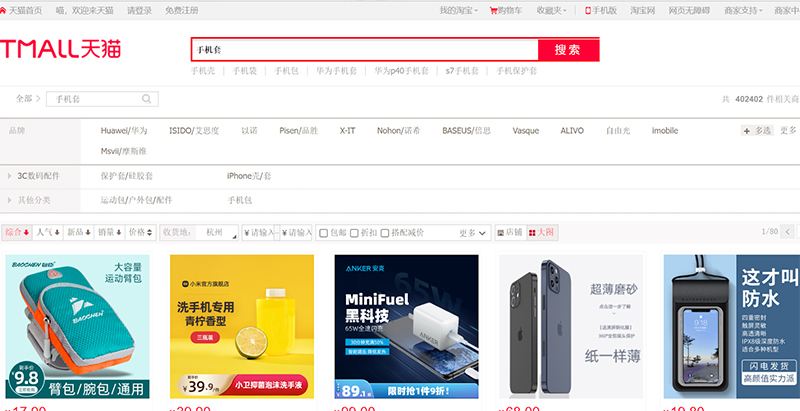The image size is (800, 411).
Task: Select suggested search 华为手机套
Action: click(336, 71)
